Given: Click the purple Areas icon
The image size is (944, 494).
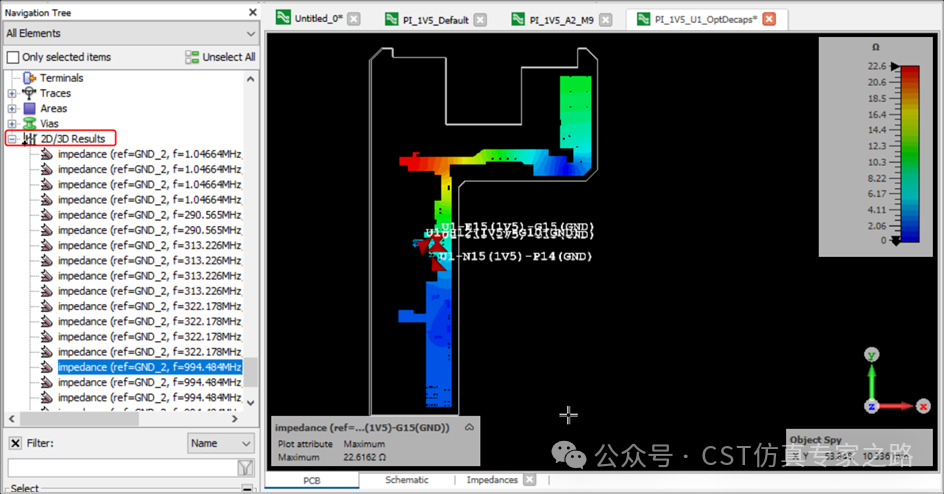Looking at the screenshot, I should click(30, 108).
